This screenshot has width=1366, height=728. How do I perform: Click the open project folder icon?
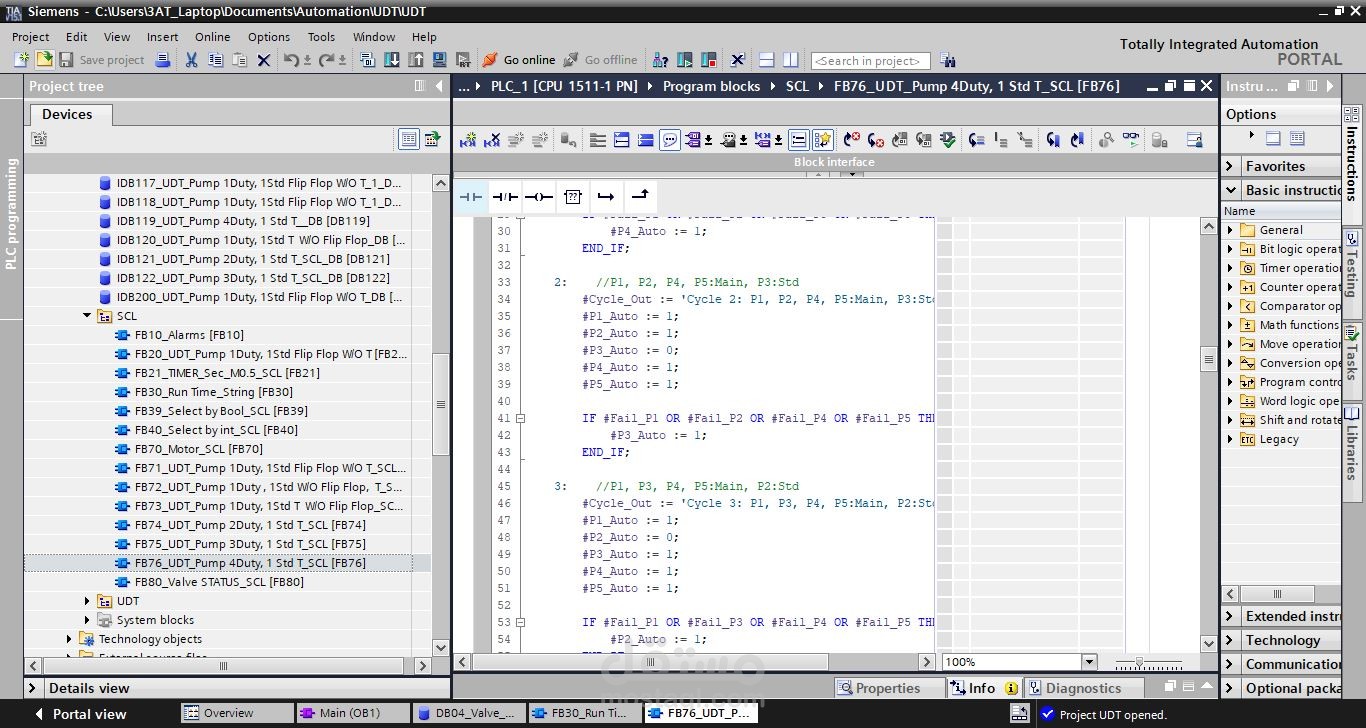point(44,60)
